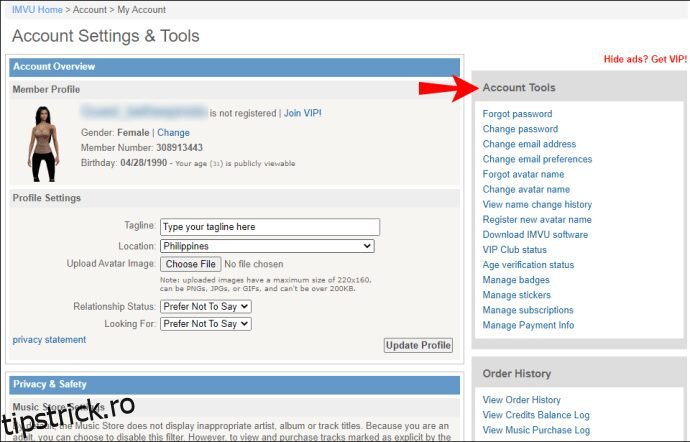Click the Update Profile button
This screenshot has height=442, width=690.
[418, 345]
